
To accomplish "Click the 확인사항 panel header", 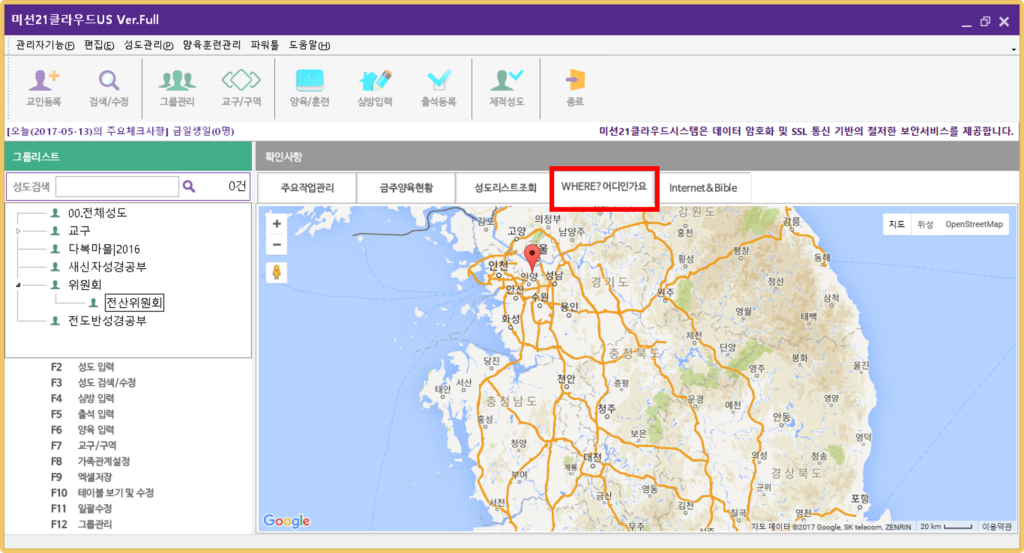I will tap(637, 157).
